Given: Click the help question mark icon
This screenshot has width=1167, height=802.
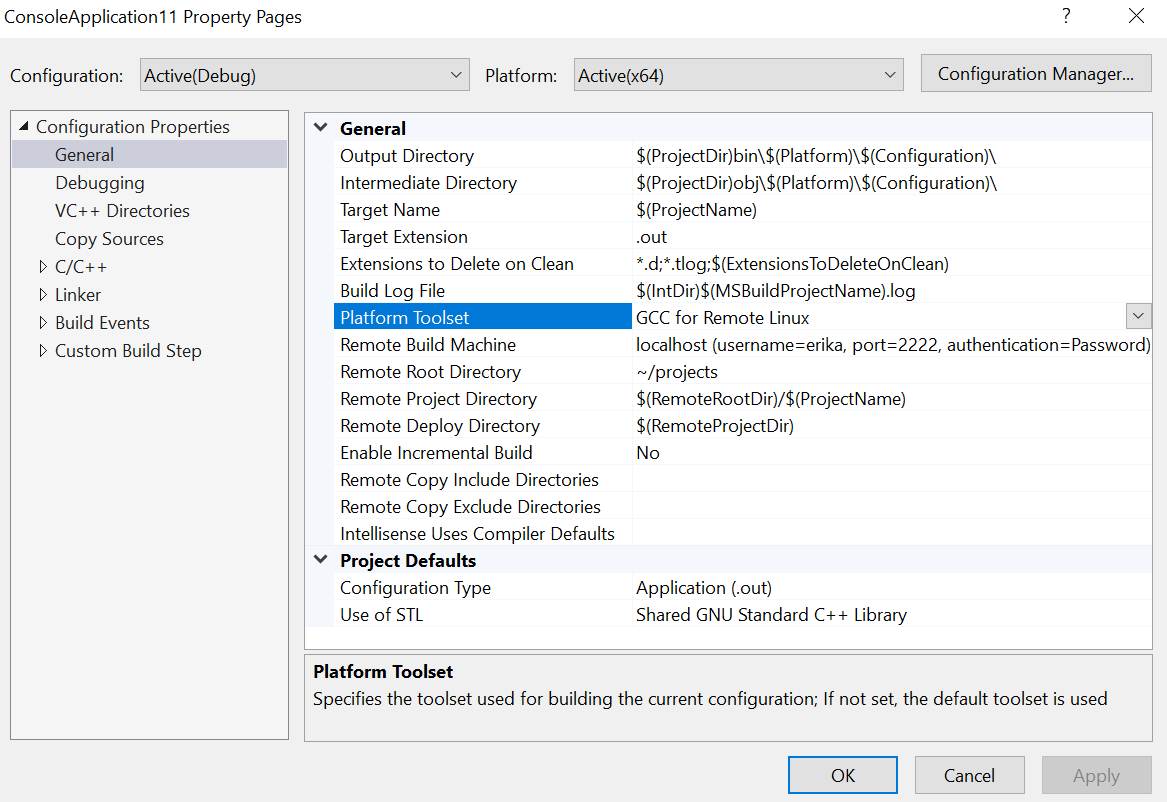Looking at the screenshot, I should click(x=1066, y=17).
